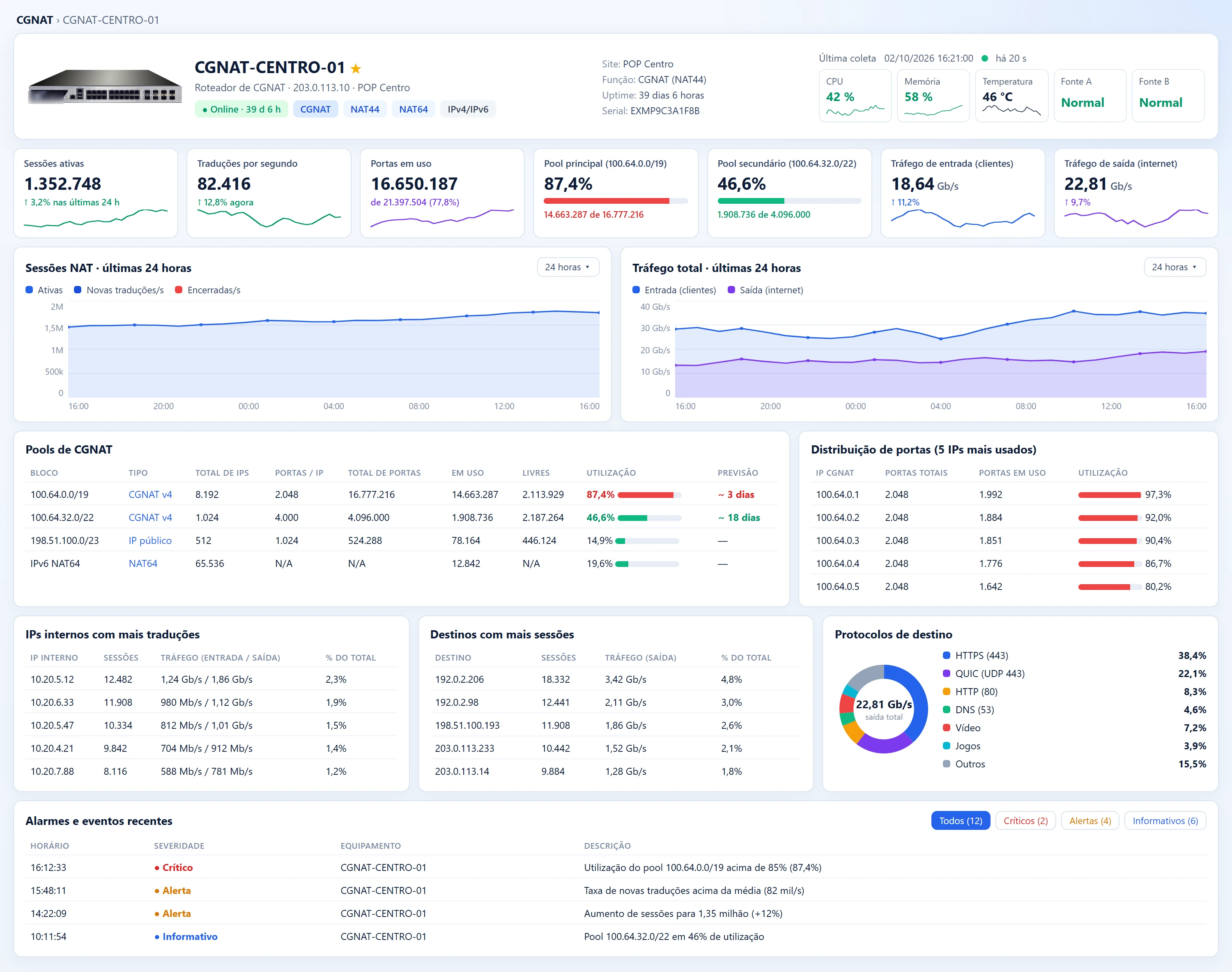This screenshot has height=972, width=1232.
Task: Click the CGNAT router device image
Action: 105,87
